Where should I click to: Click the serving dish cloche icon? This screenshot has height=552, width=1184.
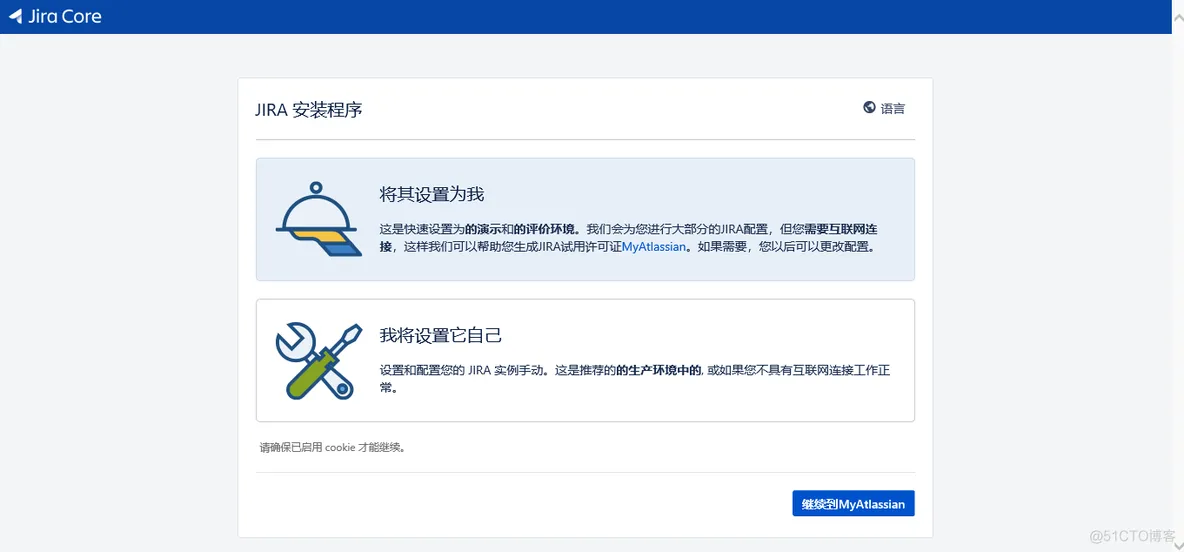point(319,219)
